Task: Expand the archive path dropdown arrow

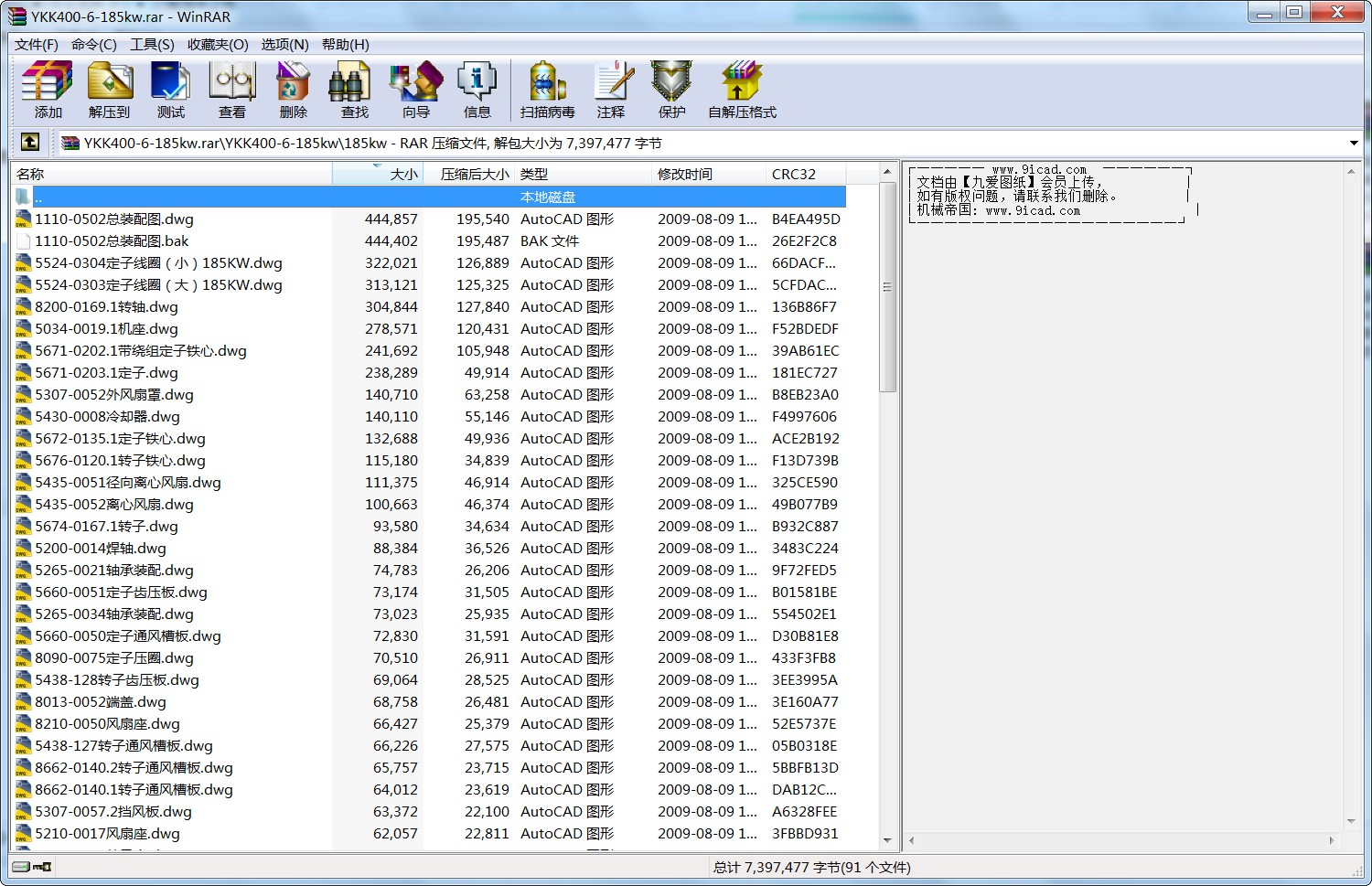Action: pos(1353,144)
